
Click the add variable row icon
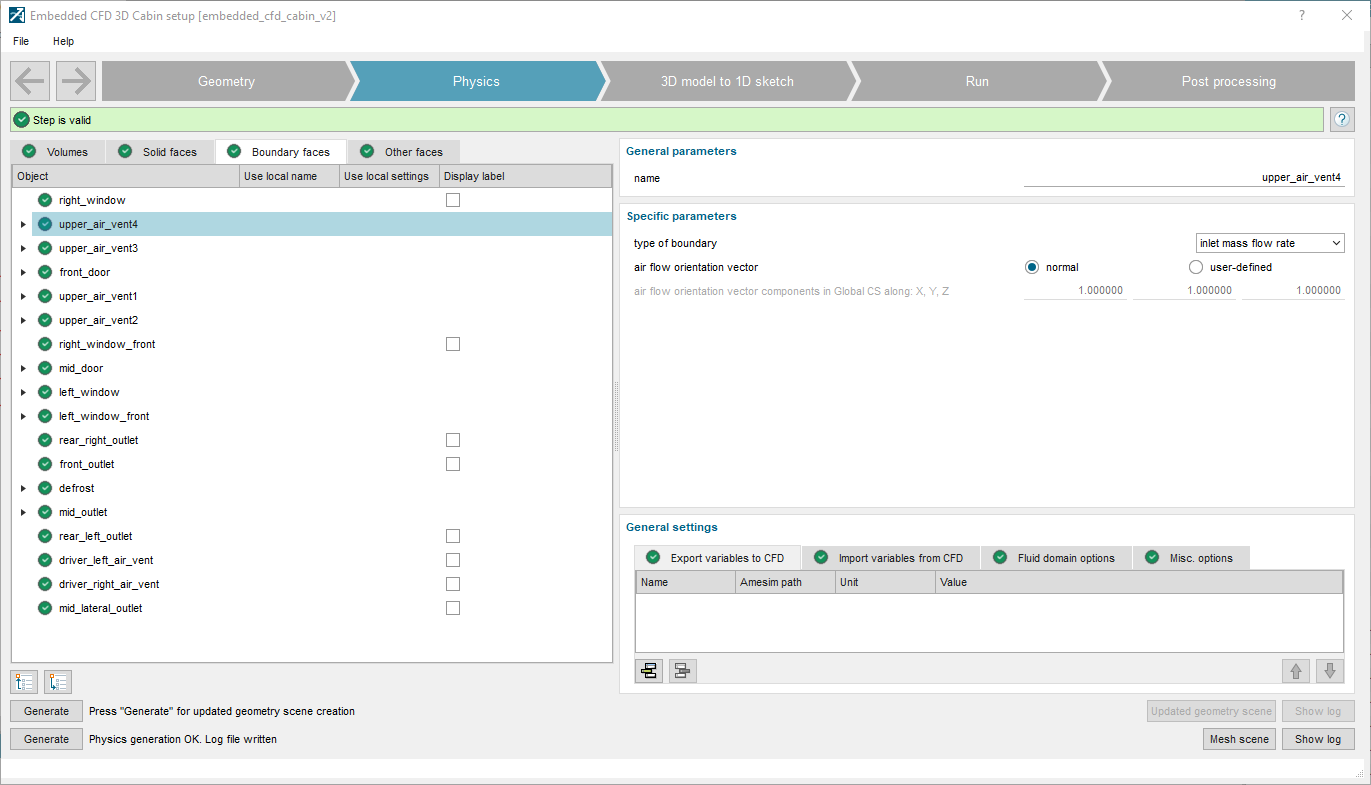click(650, 671)
